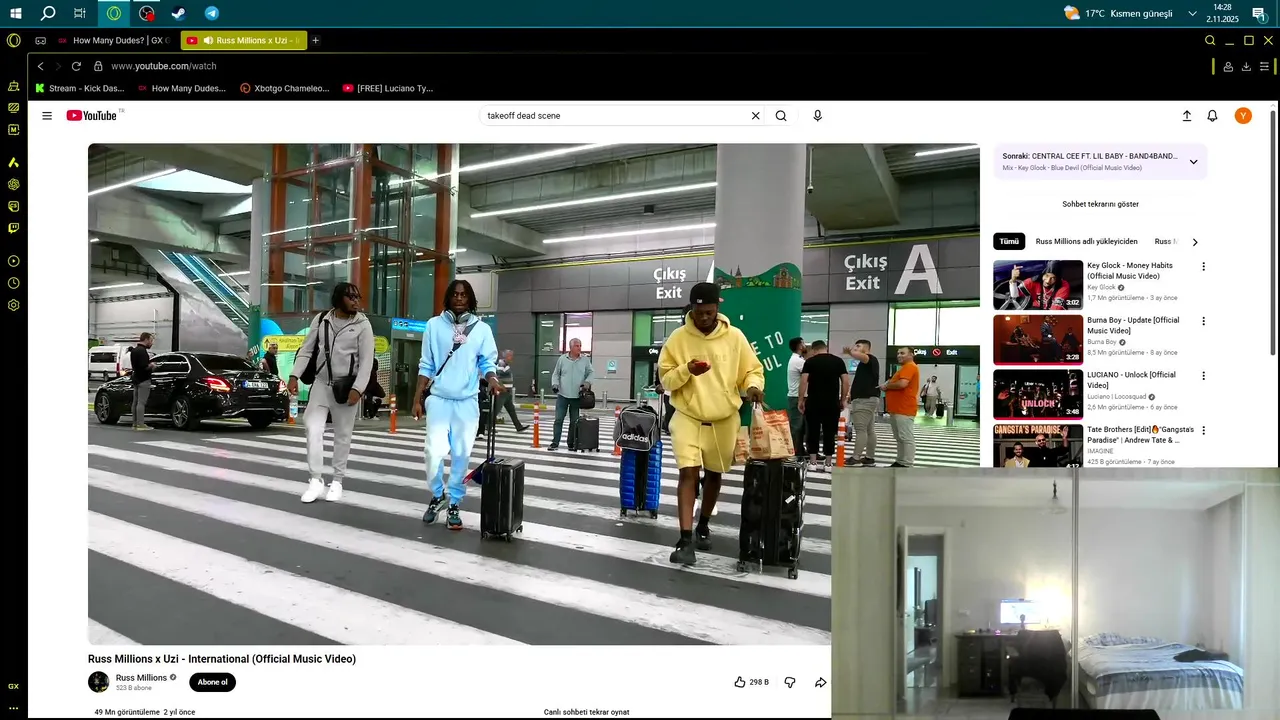
Task: Open 'How Many Dudes...' bookmark
Action: pos(182,88)
